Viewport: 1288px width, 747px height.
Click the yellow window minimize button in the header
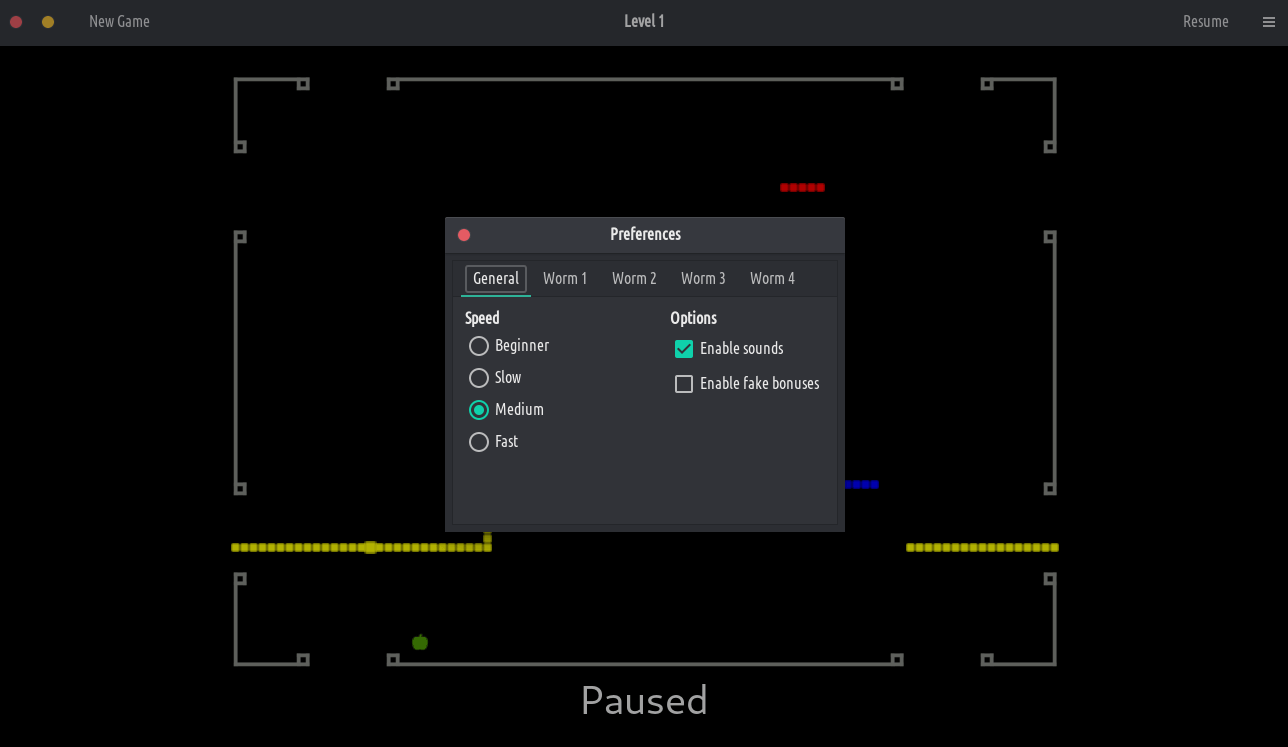click(x=48, y=22)
